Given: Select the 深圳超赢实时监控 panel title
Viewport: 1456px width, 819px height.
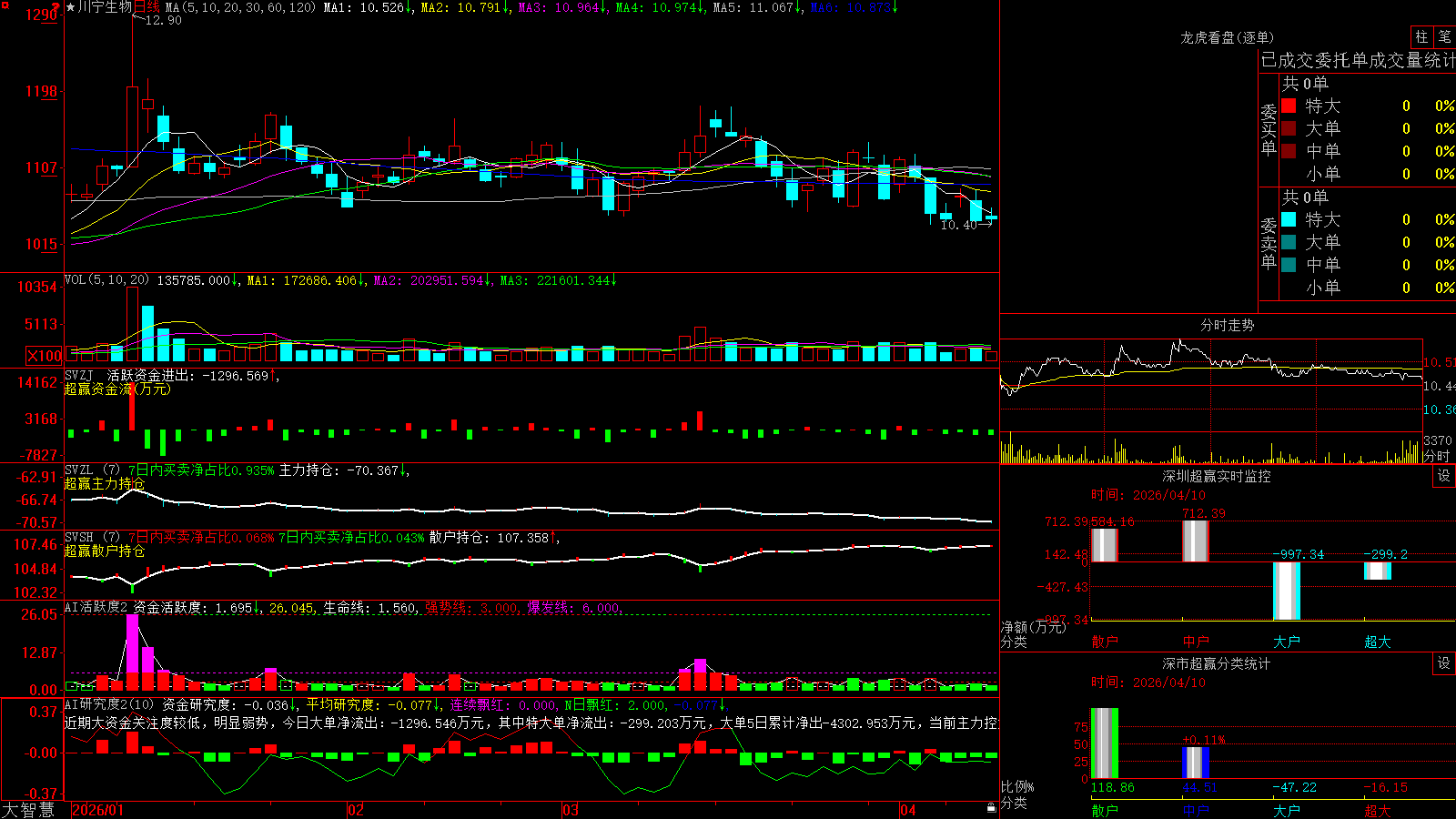Looking at the screenshot, I should (x=1217, y=476).
